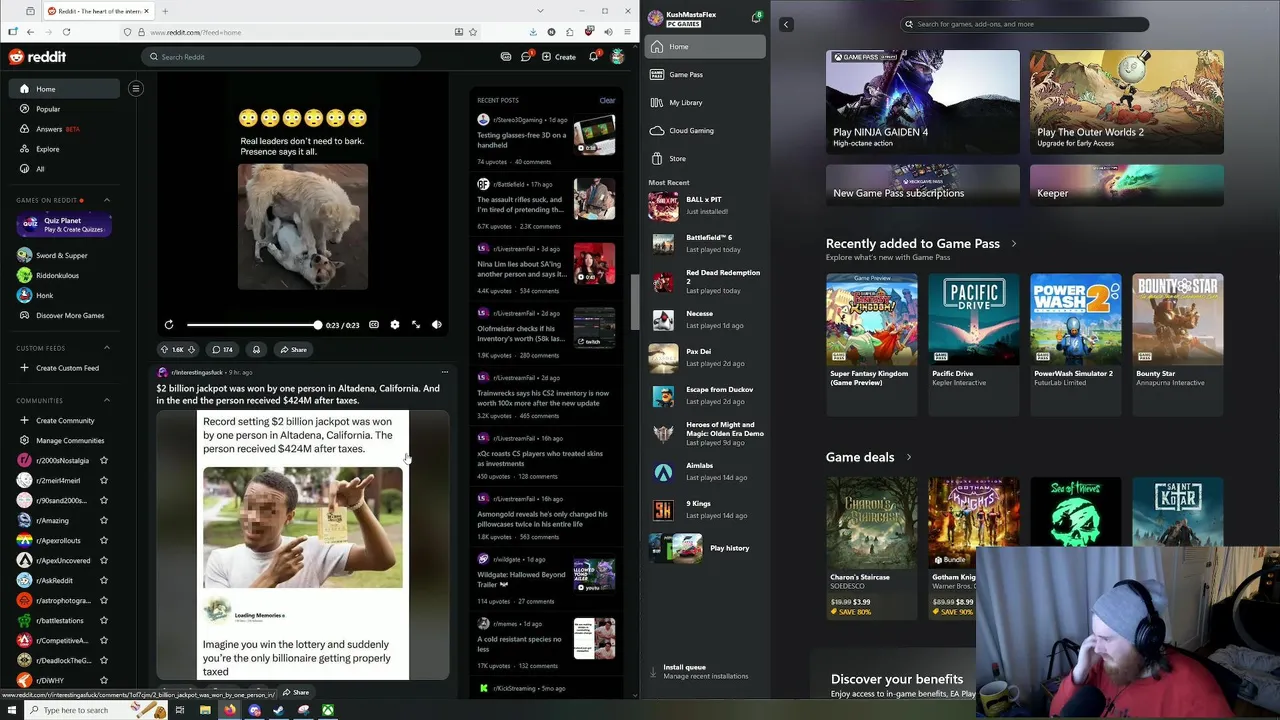
Task: Open the Quiz Planet game card
Action: click(62, 225)
